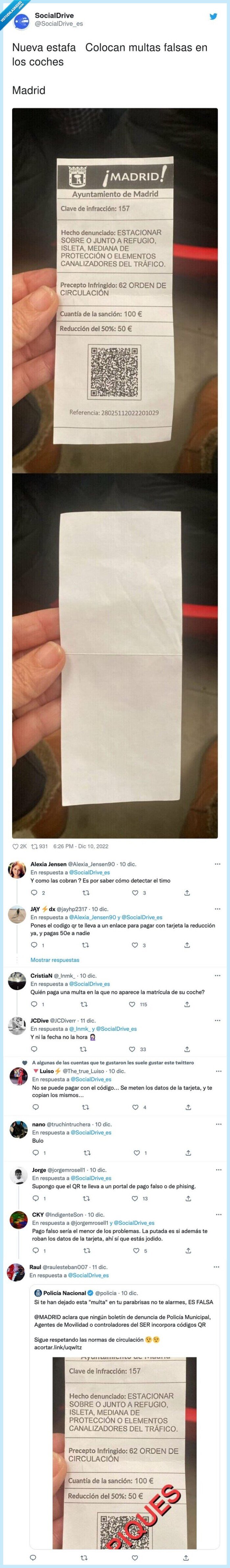Like the main SocialDrive tweet
Image resolution: width=230 pixels, height=1568 pixels.
tap(16, 846)
